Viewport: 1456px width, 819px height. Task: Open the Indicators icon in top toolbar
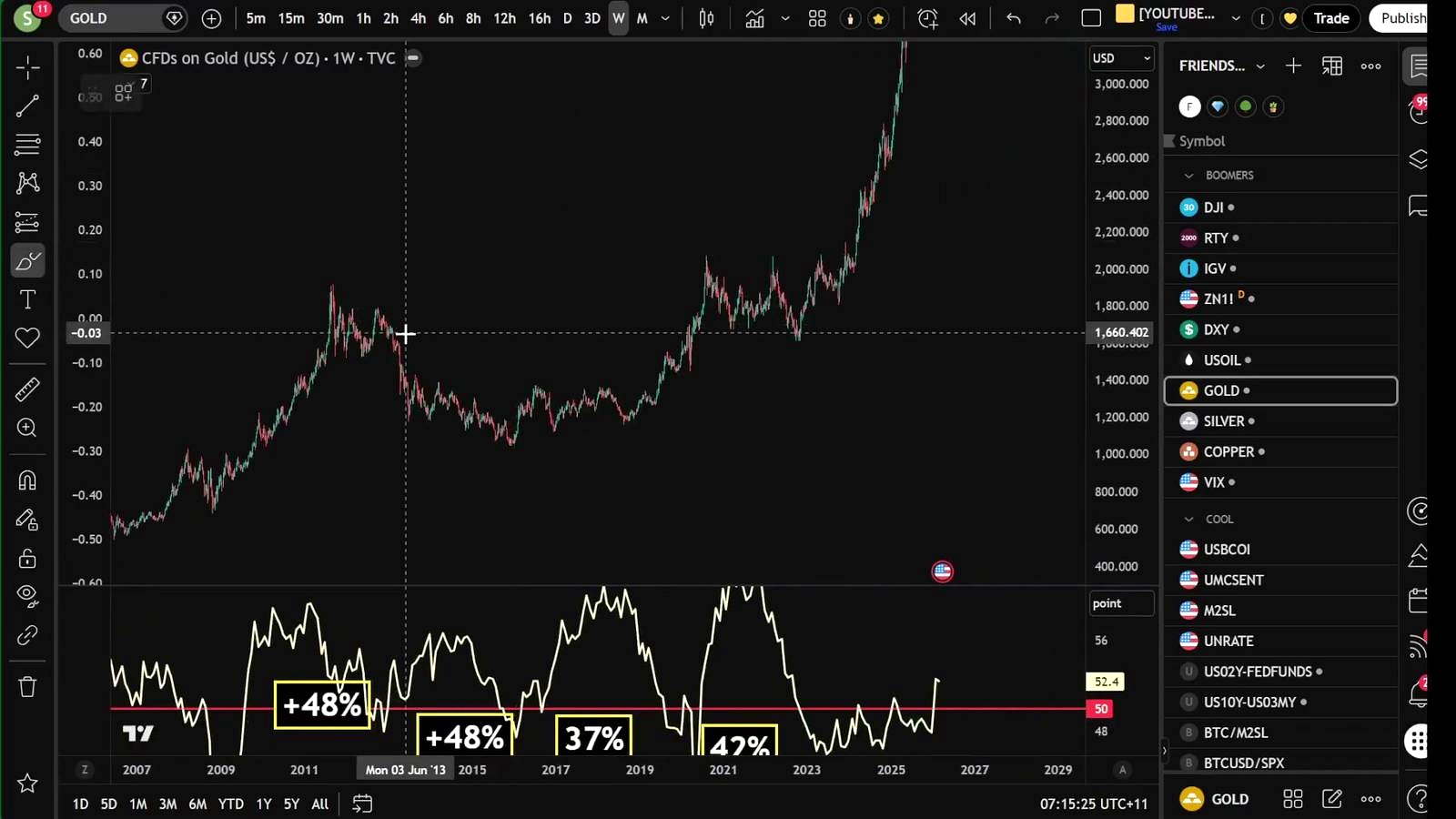click(754, 18)
